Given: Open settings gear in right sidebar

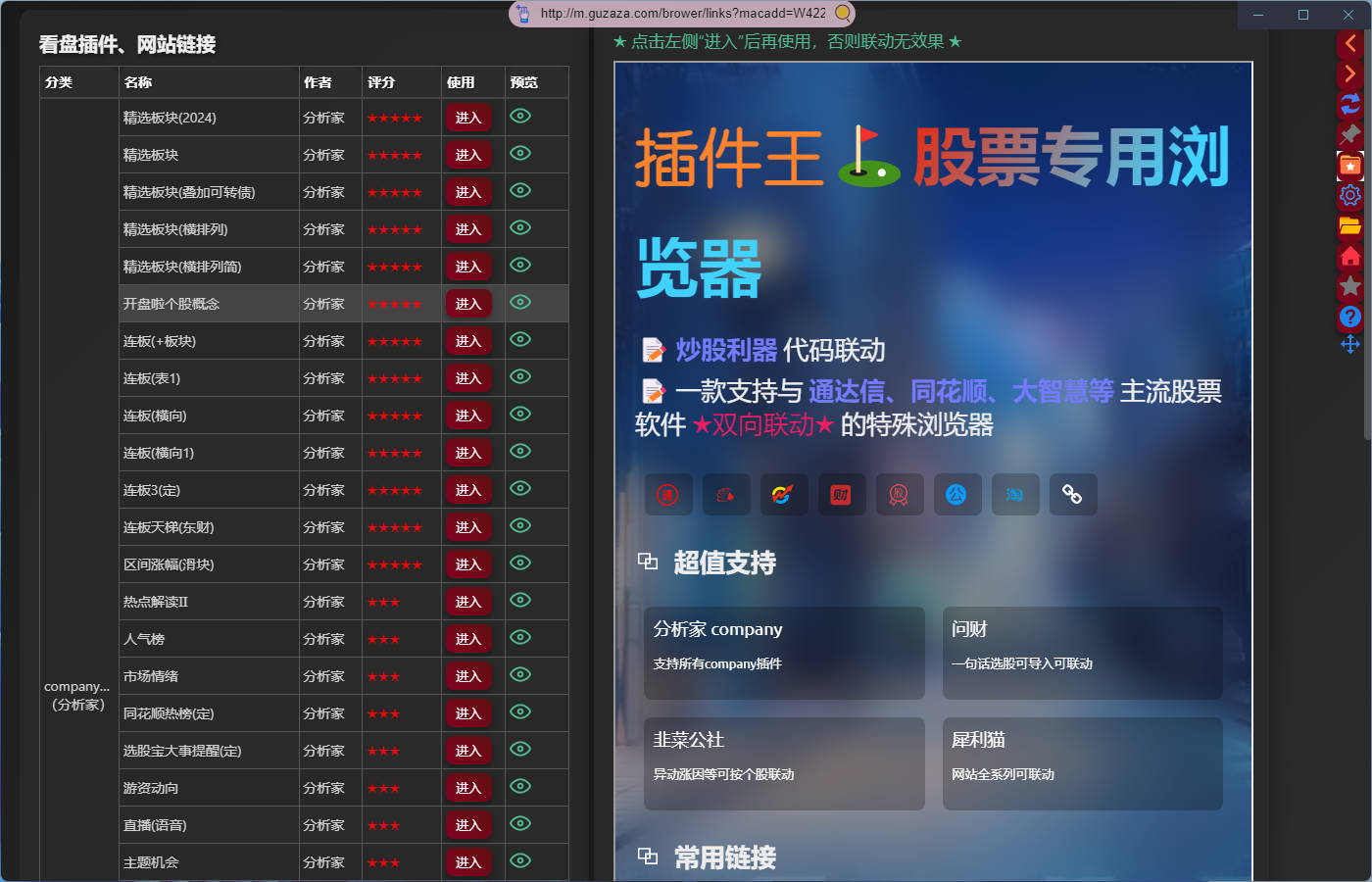Looking at the screenshot, I should [1350, 195].
